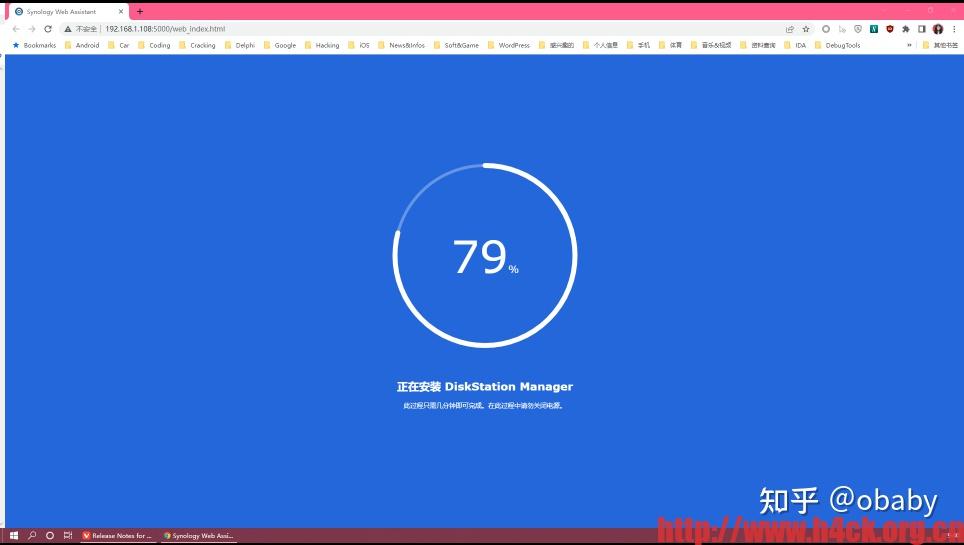
Task: Open the WordPress bookmark folder
Action: click(x=508, y=45)
